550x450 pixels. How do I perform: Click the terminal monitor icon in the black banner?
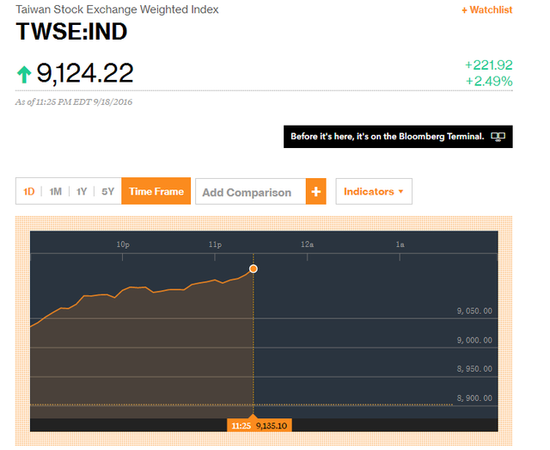[x=498, y=136]
